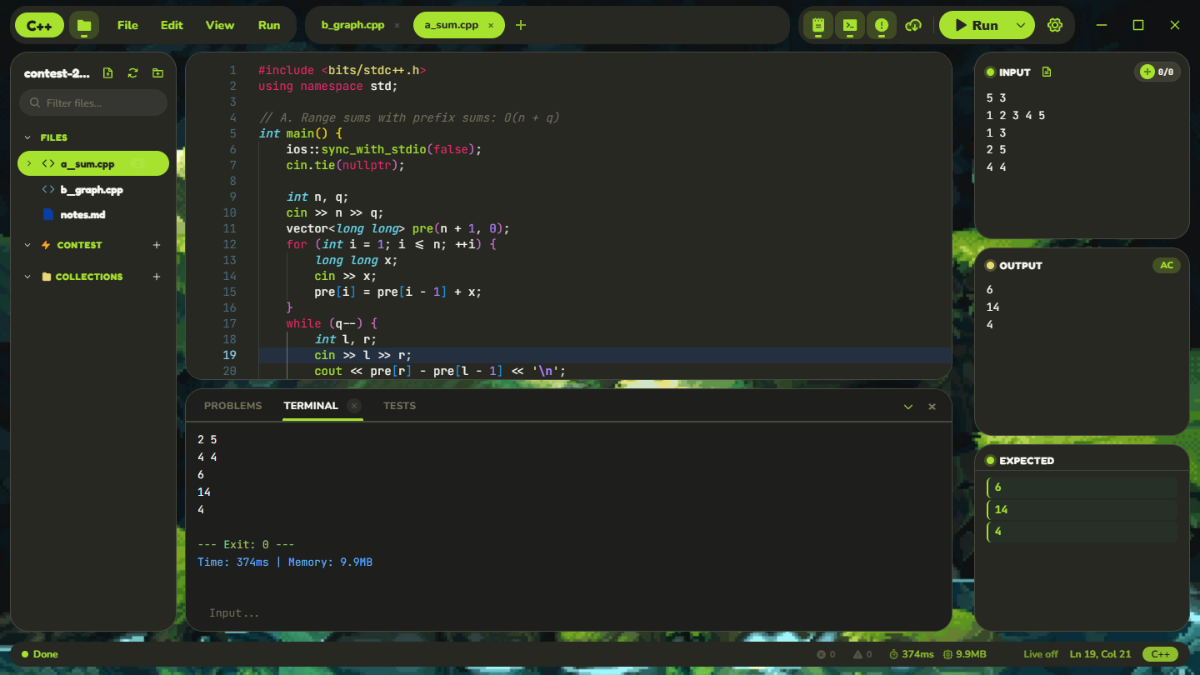Add a test case with plus button

coord(1147,72)
